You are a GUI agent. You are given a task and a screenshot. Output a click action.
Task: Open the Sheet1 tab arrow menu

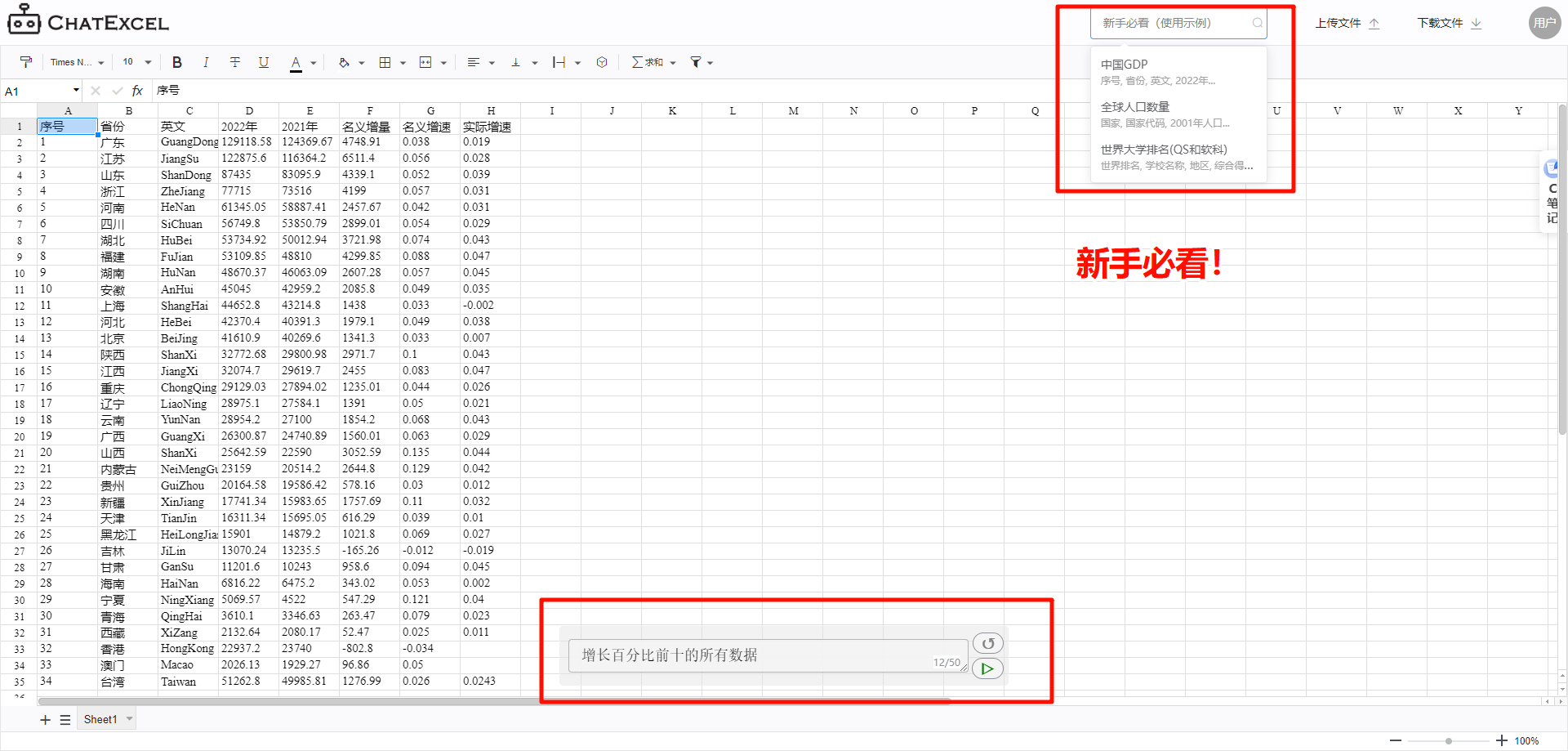pos(129,719)
